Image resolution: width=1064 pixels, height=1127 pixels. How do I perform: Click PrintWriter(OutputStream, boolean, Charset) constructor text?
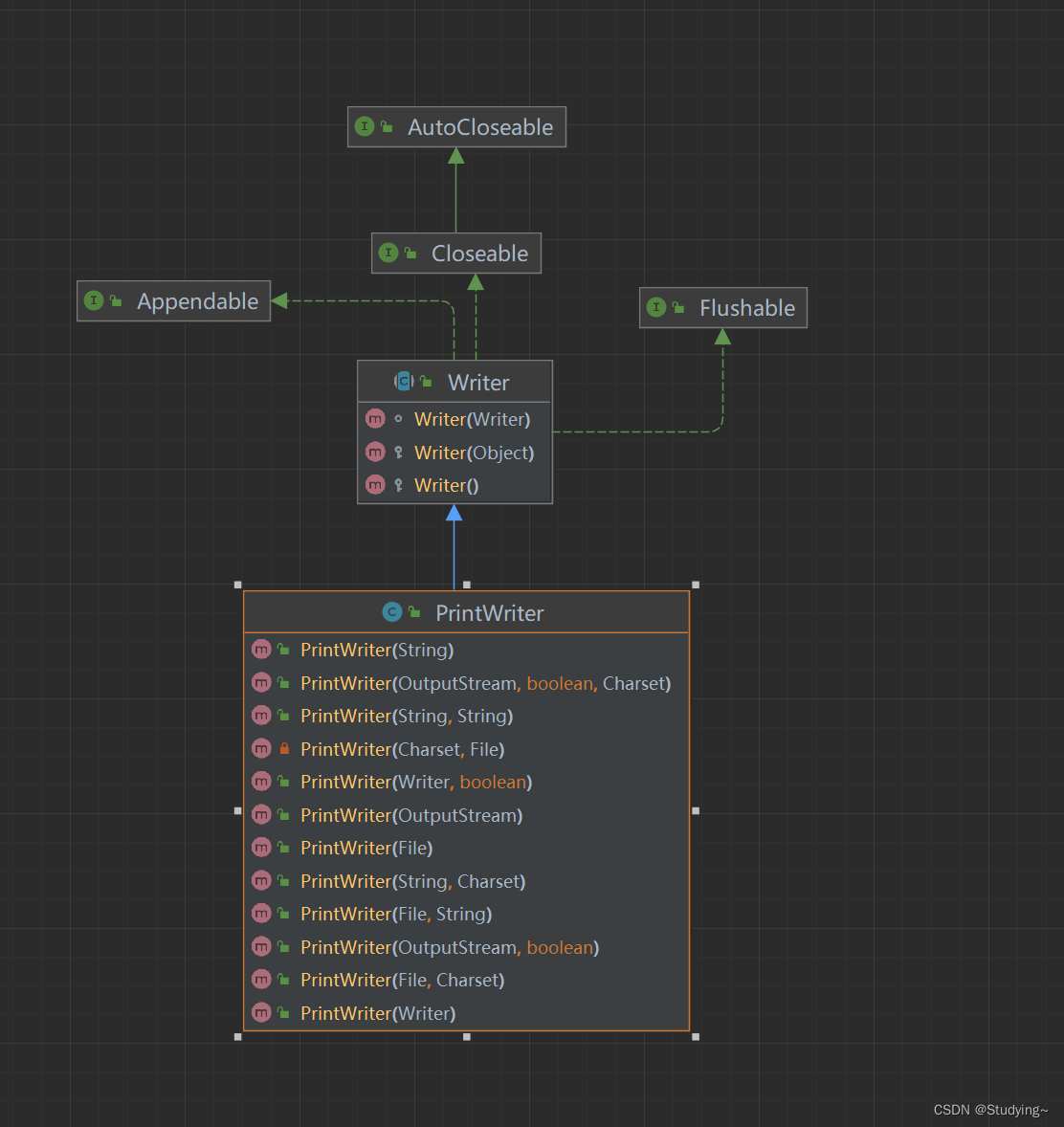pyautogui.click(x=486, y=683)
